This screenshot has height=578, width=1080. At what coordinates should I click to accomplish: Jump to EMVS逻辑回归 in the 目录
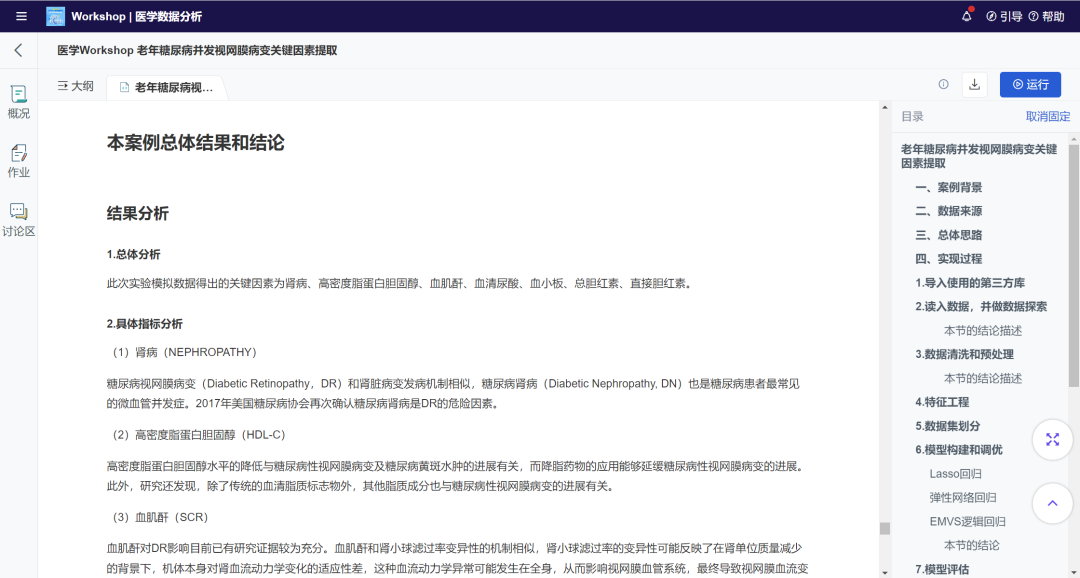(967, 522)
